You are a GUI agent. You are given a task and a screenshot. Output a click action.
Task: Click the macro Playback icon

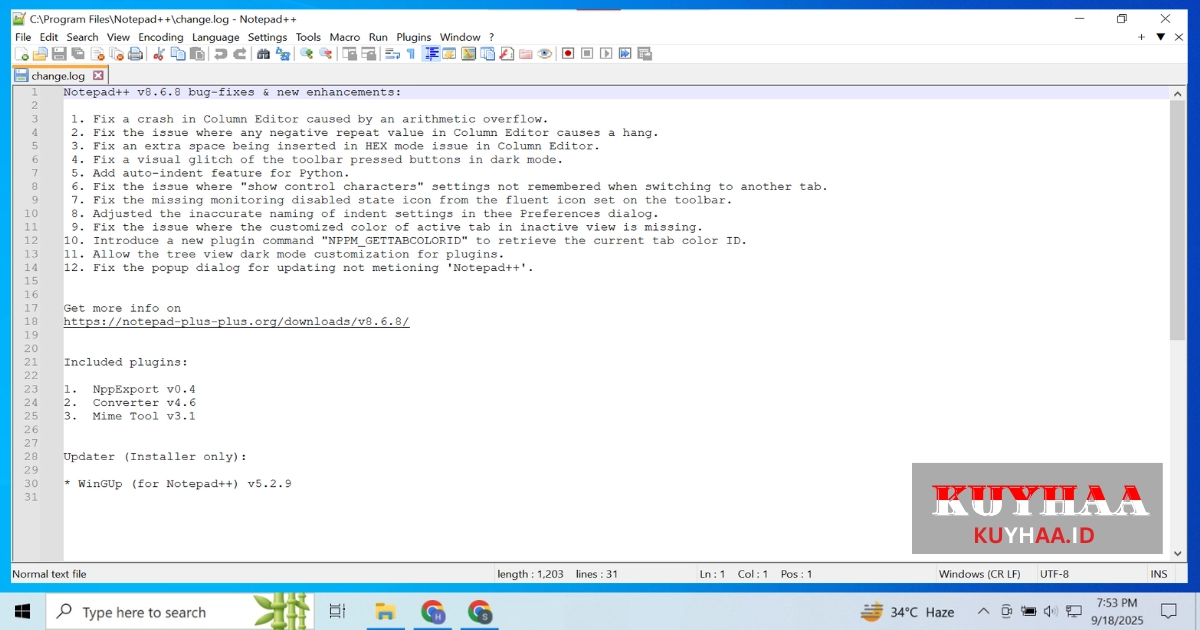tap(606, 54)
